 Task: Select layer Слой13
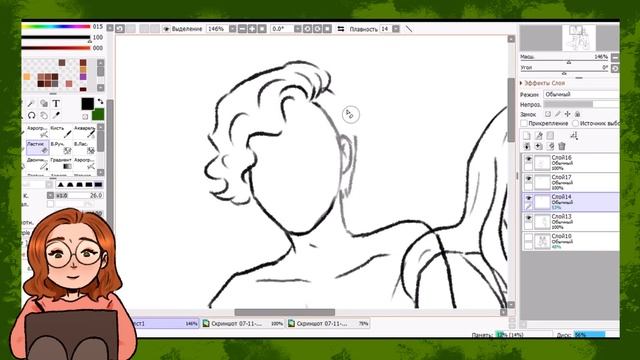[x=570, y=222]
